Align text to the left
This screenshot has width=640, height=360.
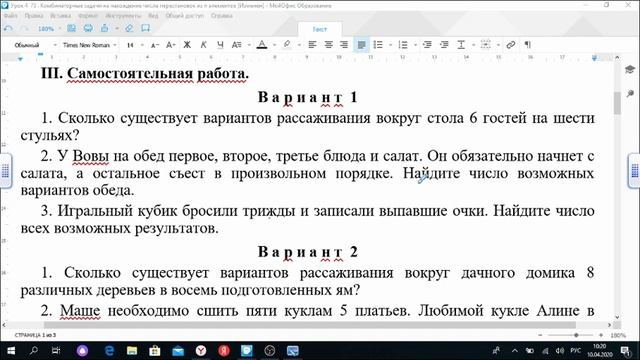tap(312, 45)
